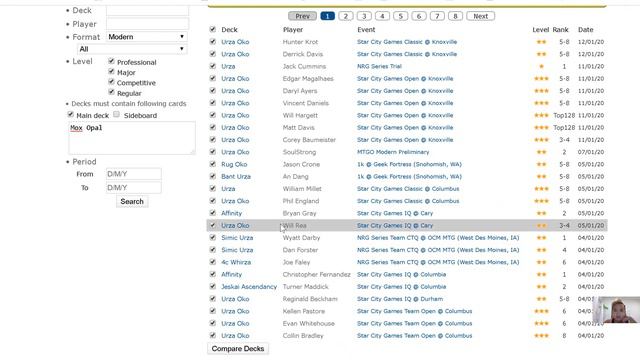Viewport: 640px width, 360px height.
Task: Uncheck the Collin Bradley row checkbox
Action: (213, 335)
